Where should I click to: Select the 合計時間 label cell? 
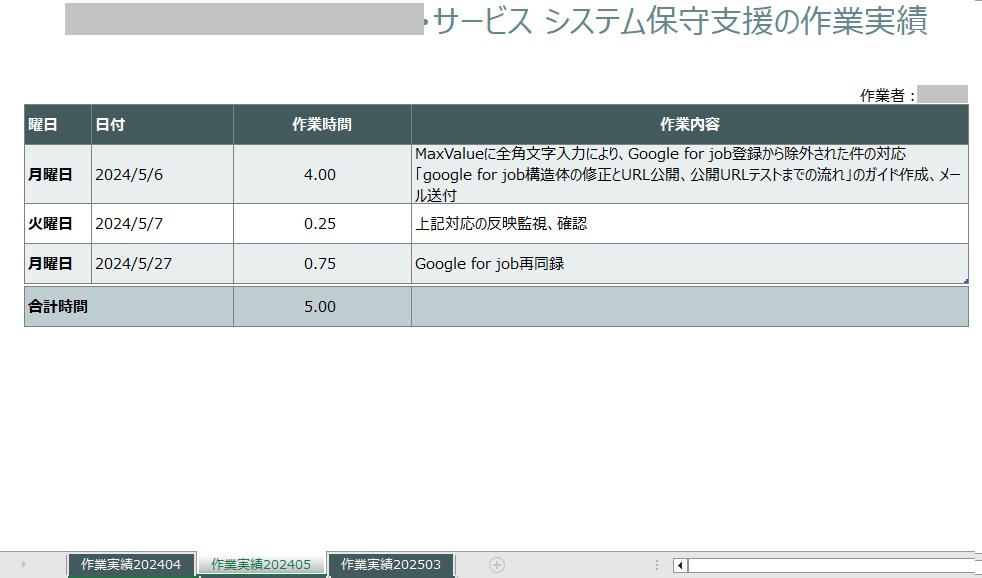coord(128,306)
